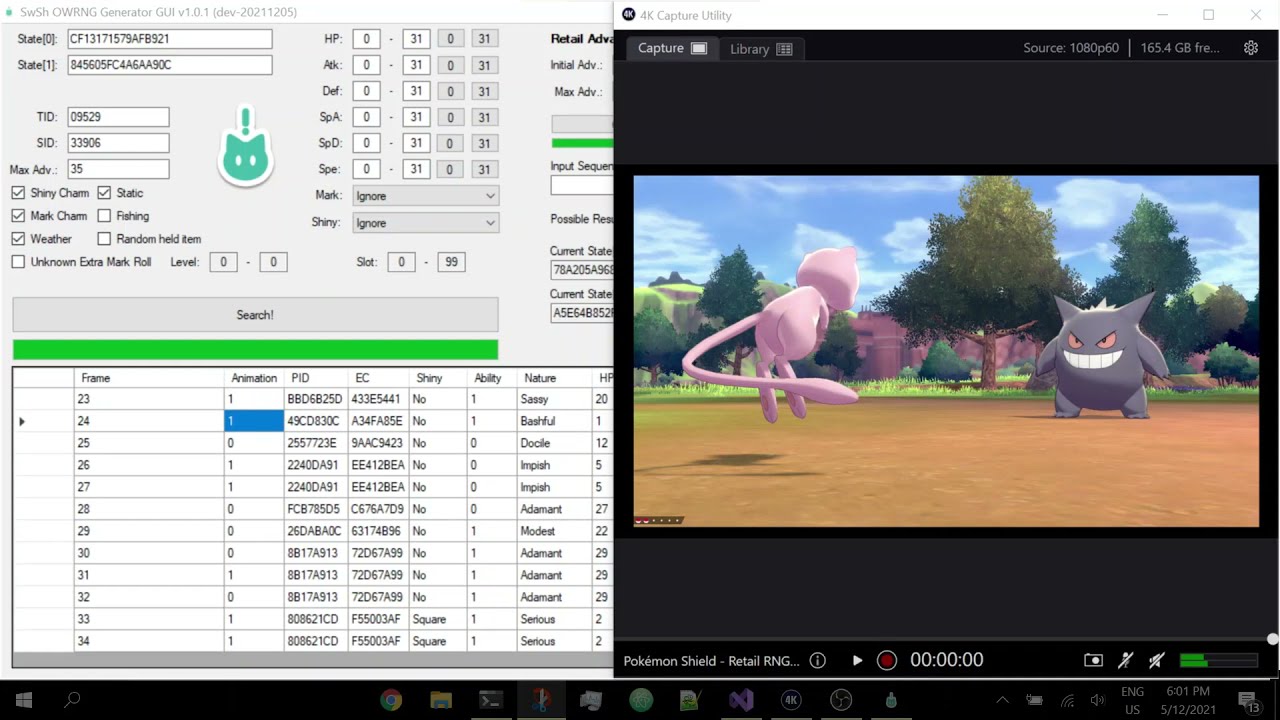This screenshot has height=720, width=1280.
Task: Open the taskbar search magnifier
Action: click(x=72, y=700)
